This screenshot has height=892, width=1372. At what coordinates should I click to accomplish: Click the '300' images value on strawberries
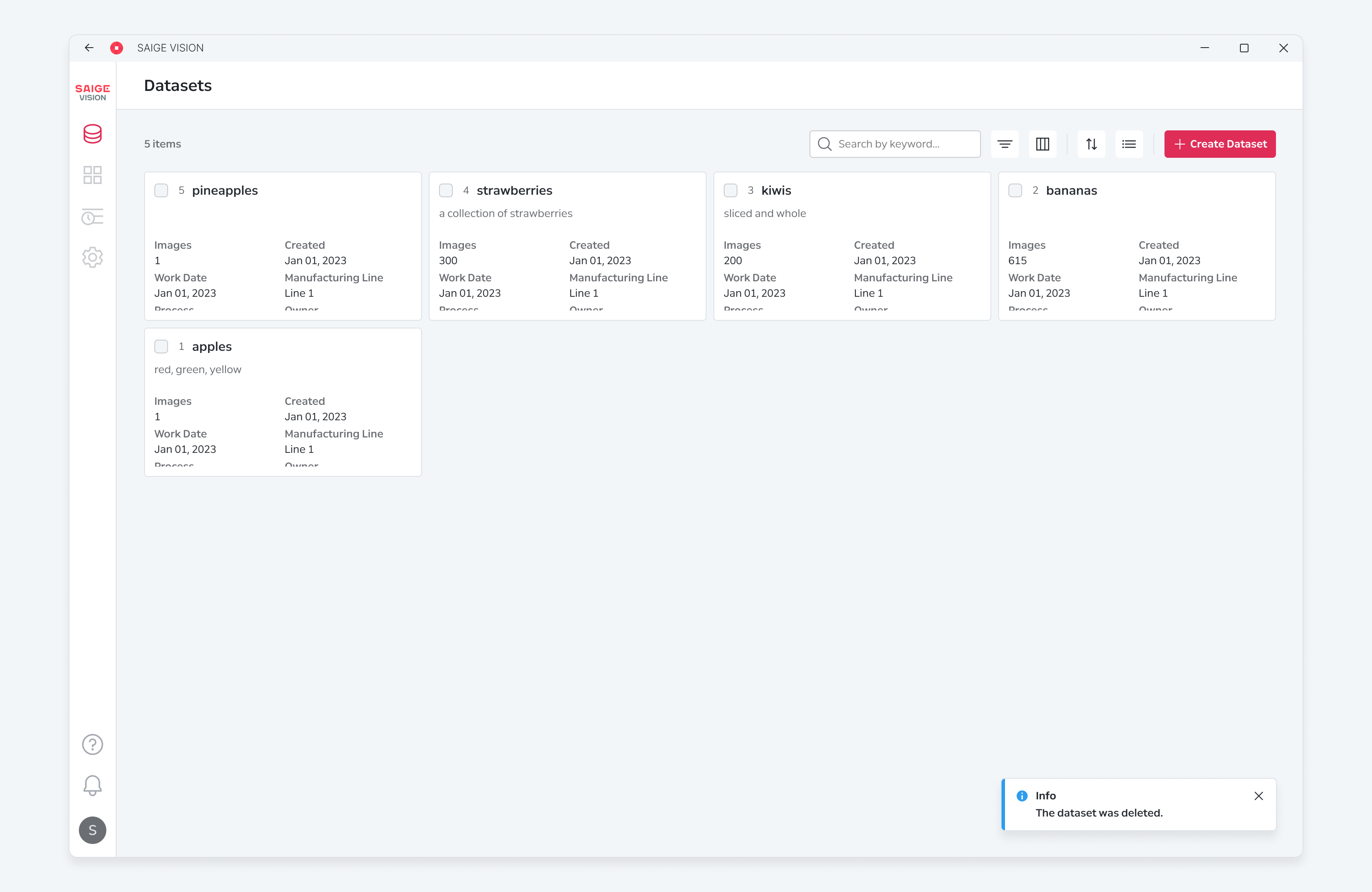[448, 261]
